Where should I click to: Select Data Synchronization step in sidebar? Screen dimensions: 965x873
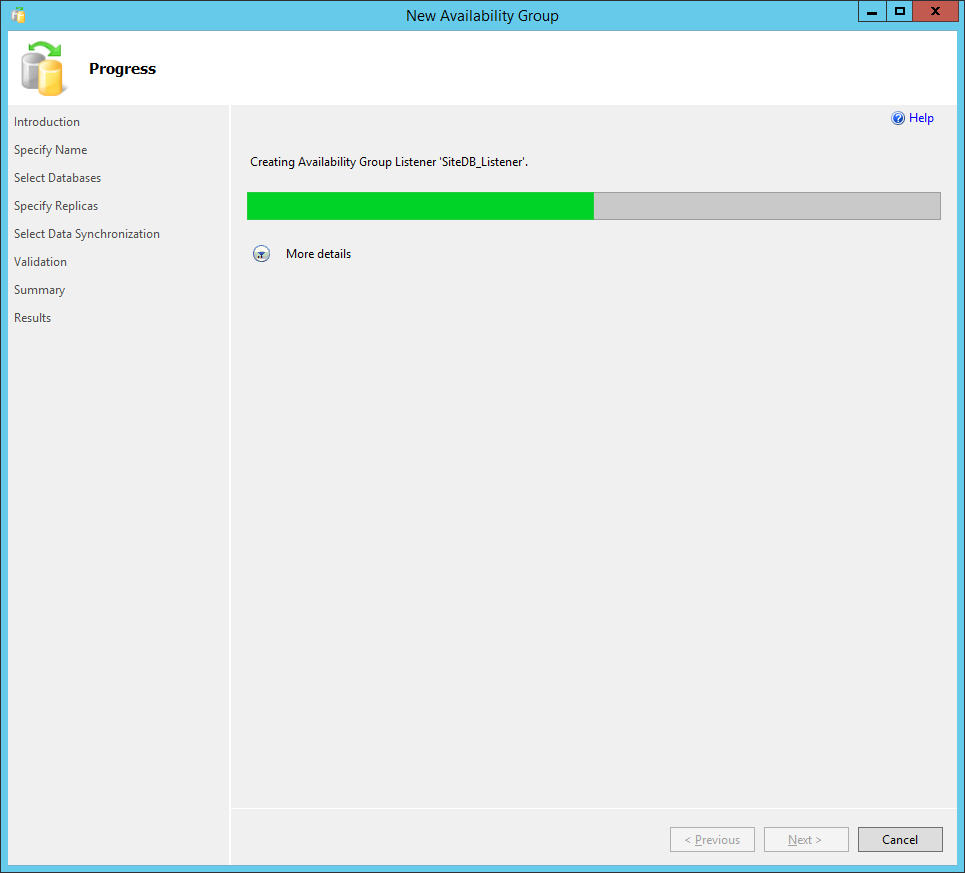(x=87, y=234)
